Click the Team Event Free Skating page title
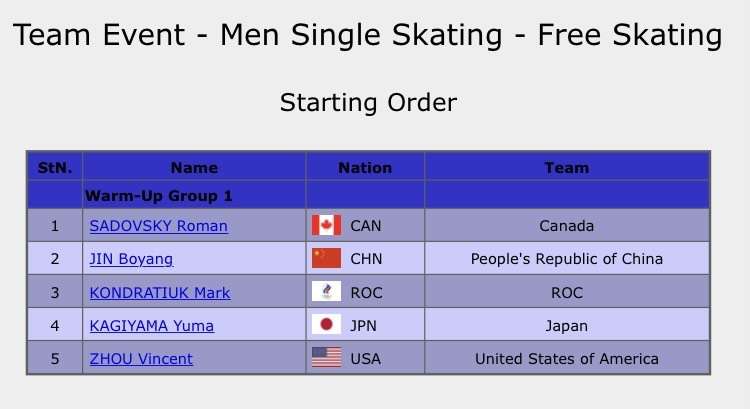 click(368, 35)
